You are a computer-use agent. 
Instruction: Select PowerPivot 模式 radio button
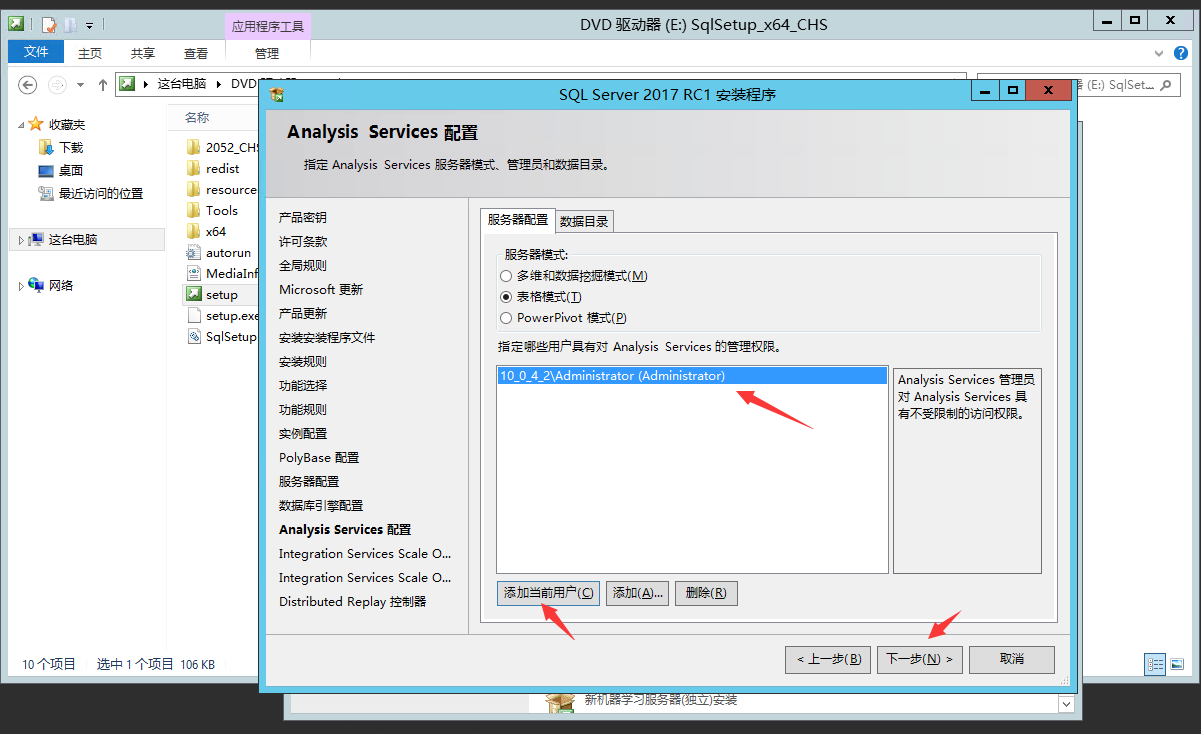[505, 318]
